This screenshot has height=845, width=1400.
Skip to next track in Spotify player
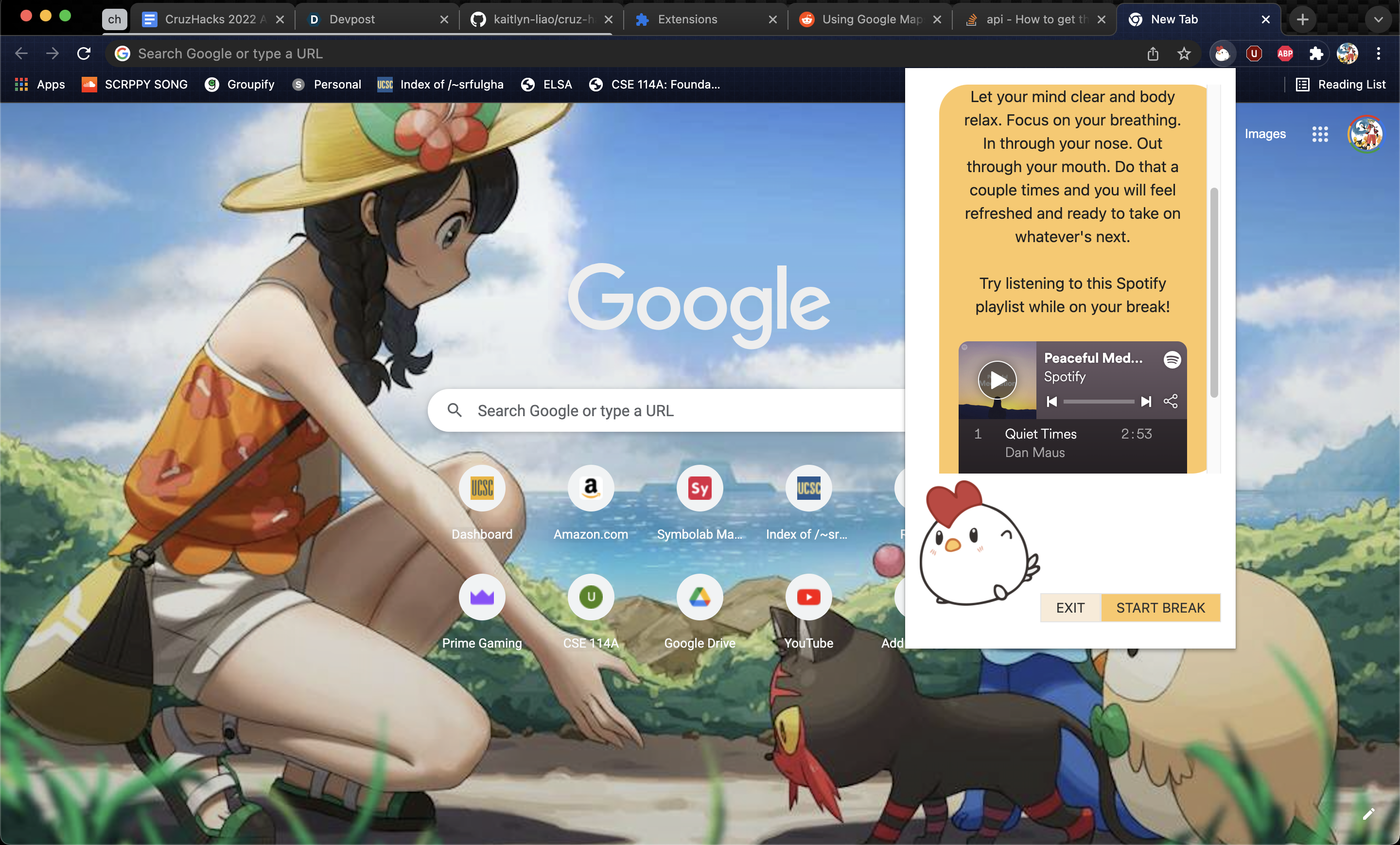click(x=1146, y=401)
